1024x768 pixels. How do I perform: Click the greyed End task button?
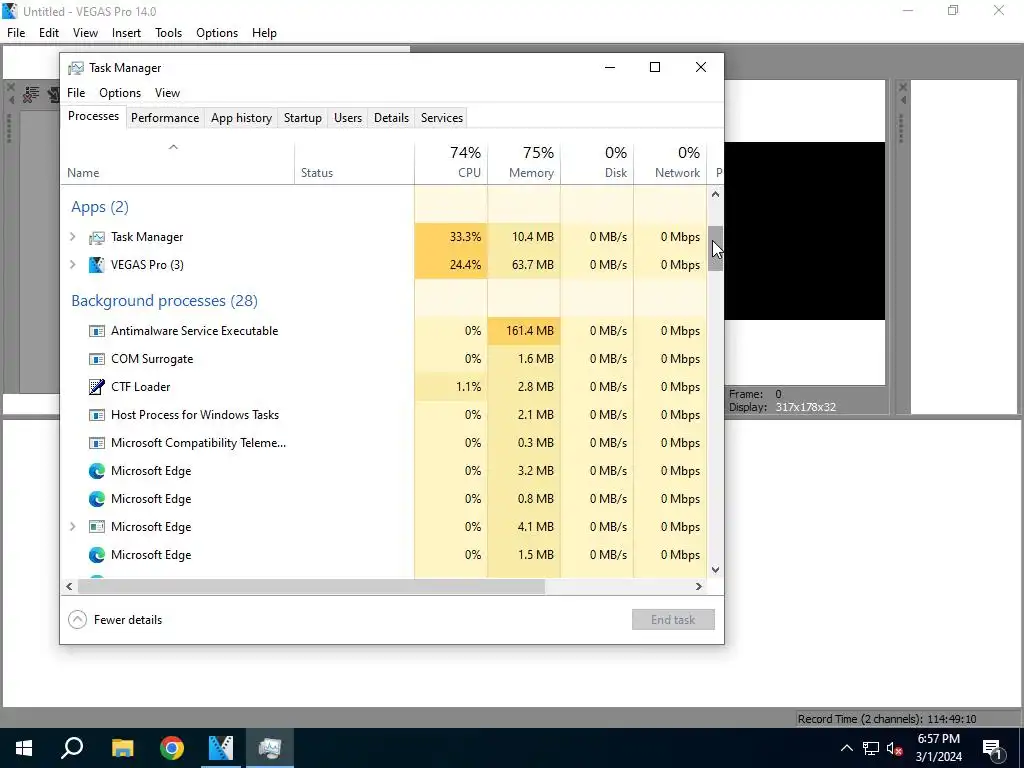pyautogui.click(x=673, y=620)
